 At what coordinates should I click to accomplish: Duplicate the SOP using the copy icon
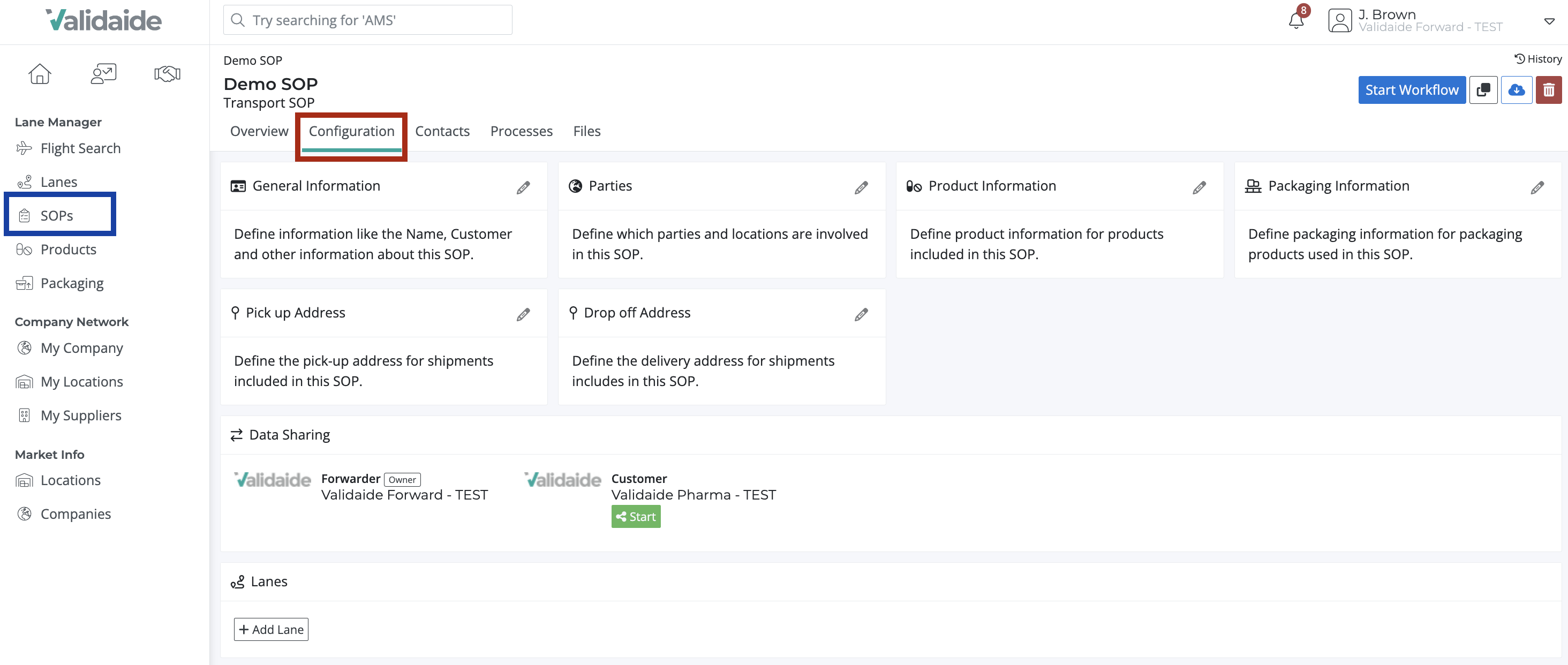pyautogui.click(x=1483, y=89)
